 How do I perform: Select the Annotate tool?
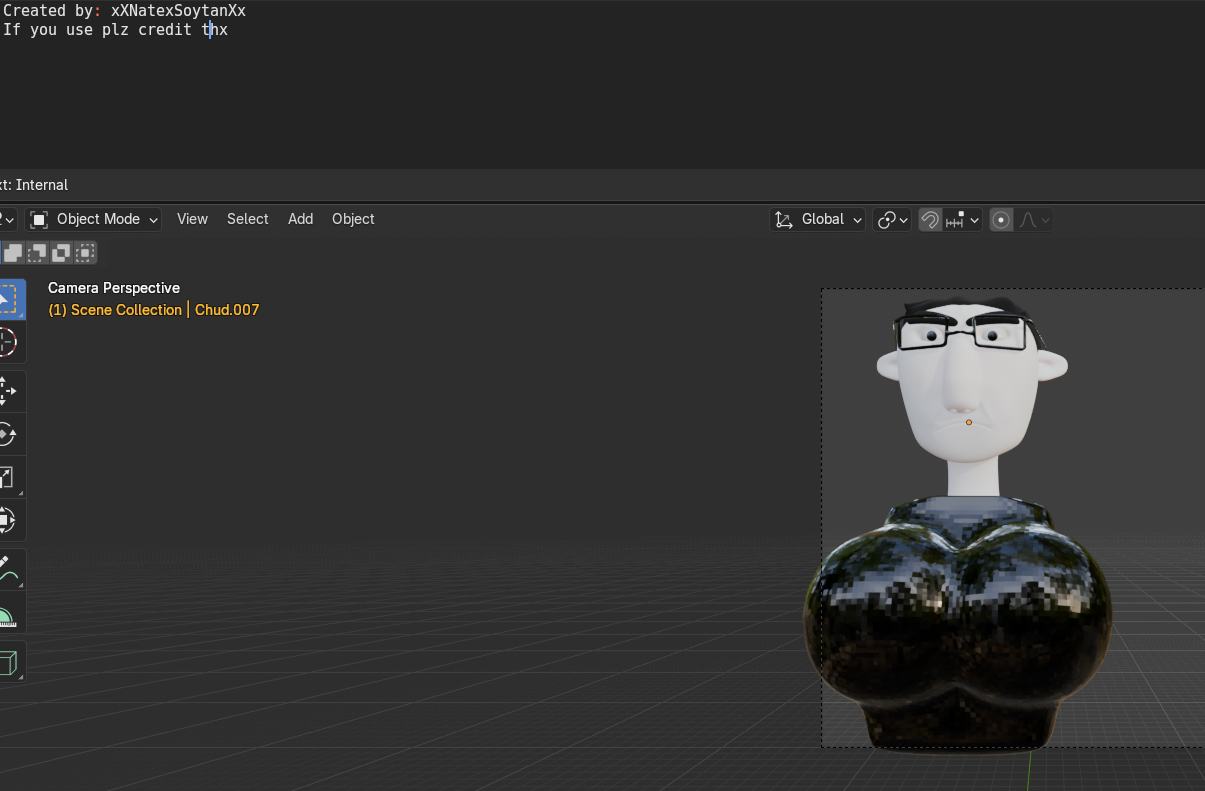(8, 570)
